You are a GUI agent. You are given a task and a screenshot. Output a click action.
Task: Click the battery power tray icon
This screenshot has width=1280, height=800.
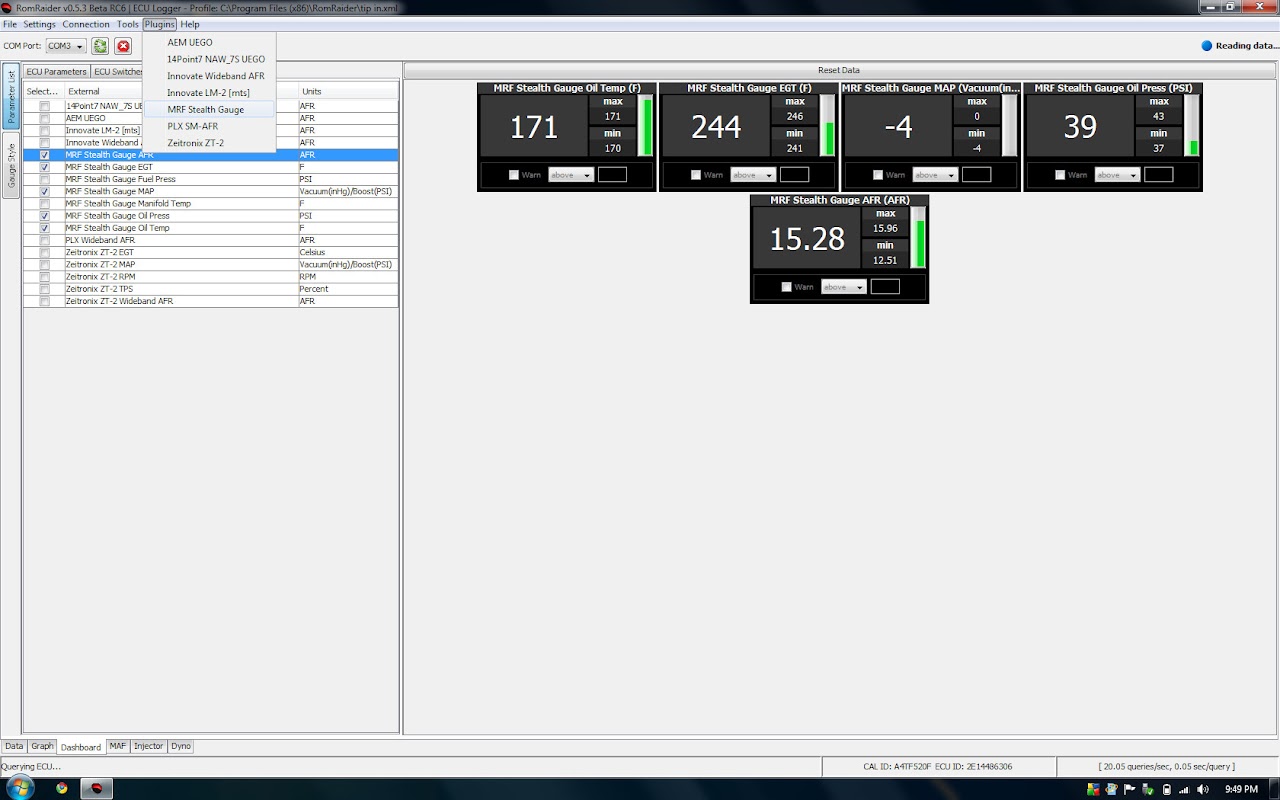pyautogui.click(x=1166, y=790)
